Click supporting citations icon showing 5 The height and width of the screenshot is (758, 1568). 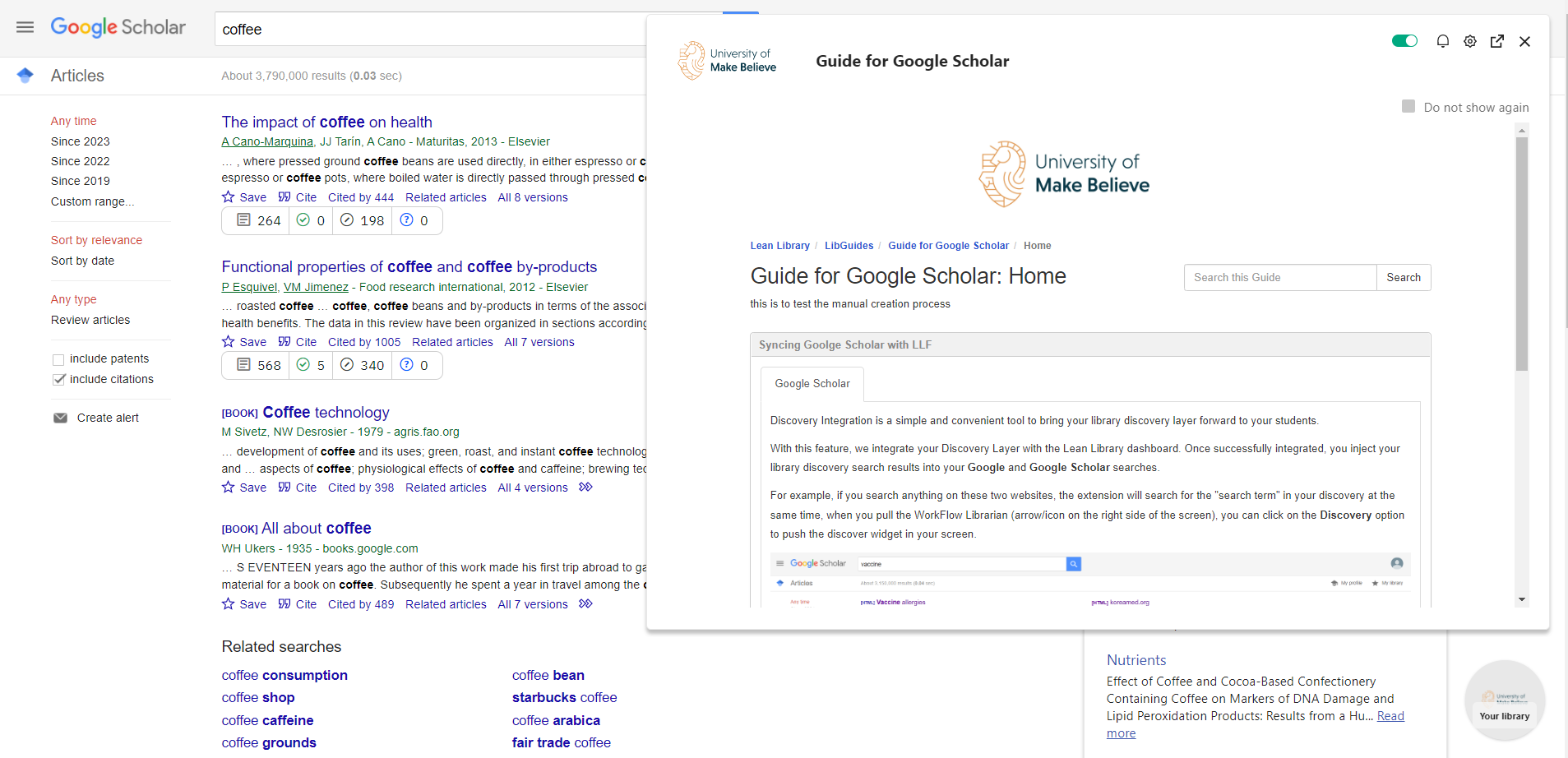(x=303, y=364)
